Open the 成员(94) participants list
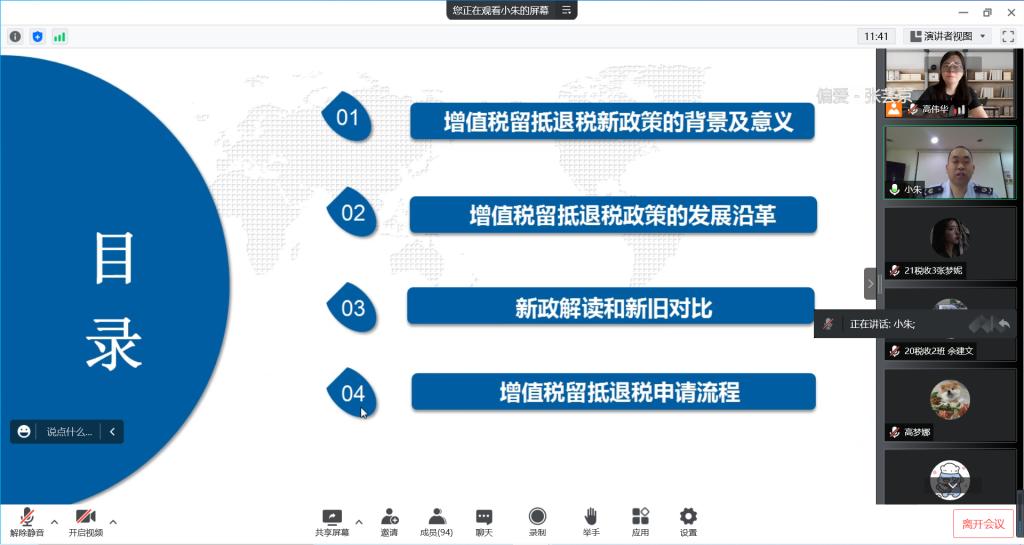 tap(436, 521)
